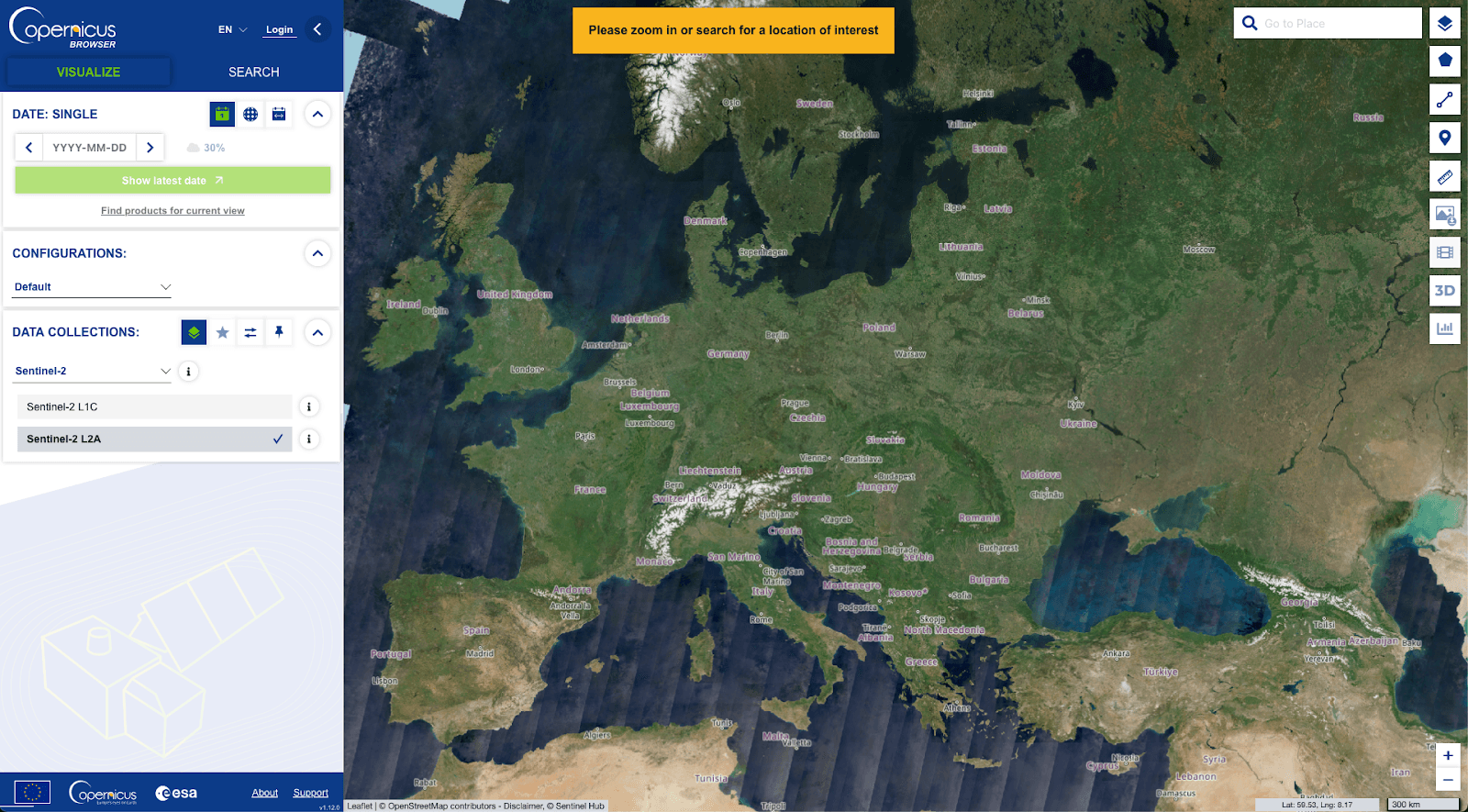1468x812 pixels.
Task: Switch to the Search tab
Action: click(254, 72)
